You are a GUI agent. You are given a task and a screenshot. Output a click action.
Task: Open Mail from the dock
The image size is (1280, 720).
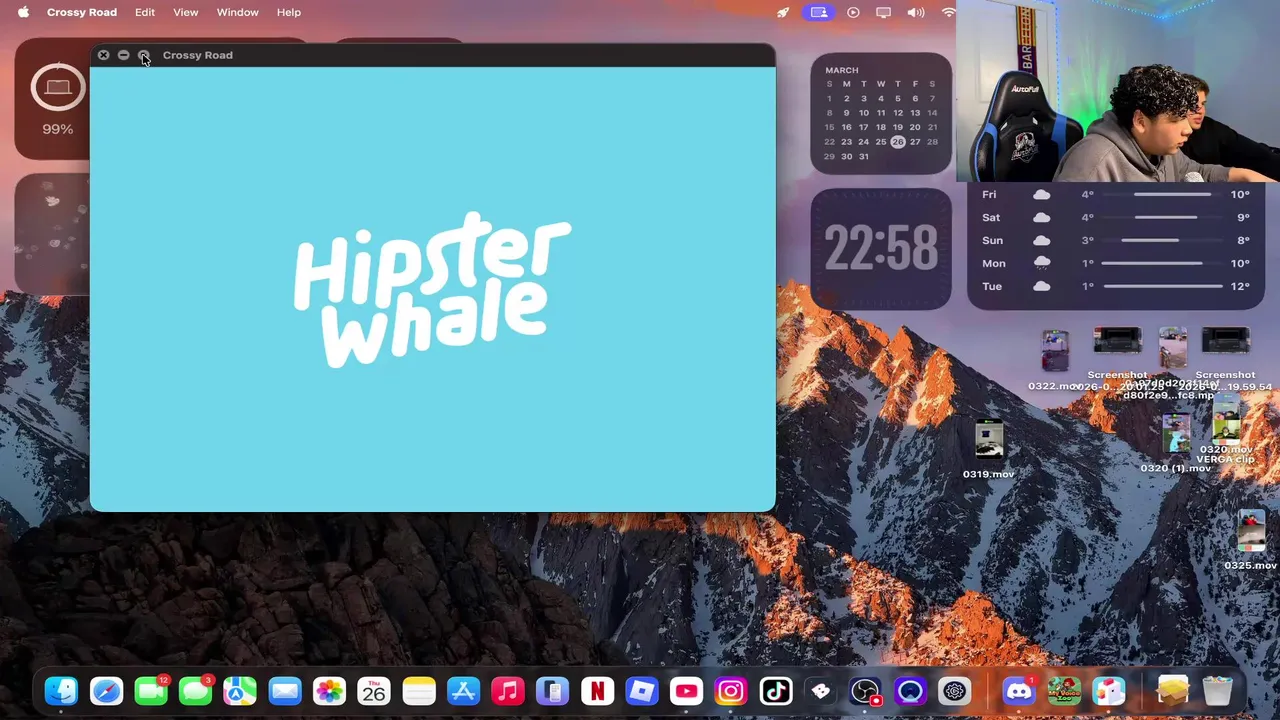[285, 691]
